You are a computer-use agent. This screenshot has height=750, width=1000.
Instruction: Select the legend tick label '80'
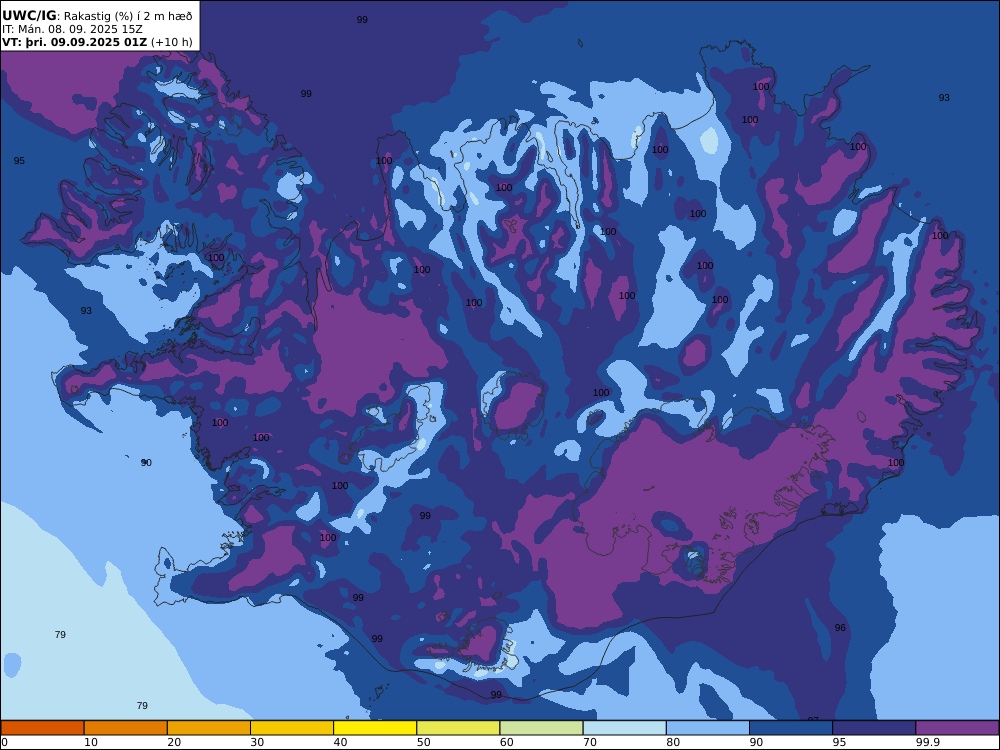click(x=673, y=742)
